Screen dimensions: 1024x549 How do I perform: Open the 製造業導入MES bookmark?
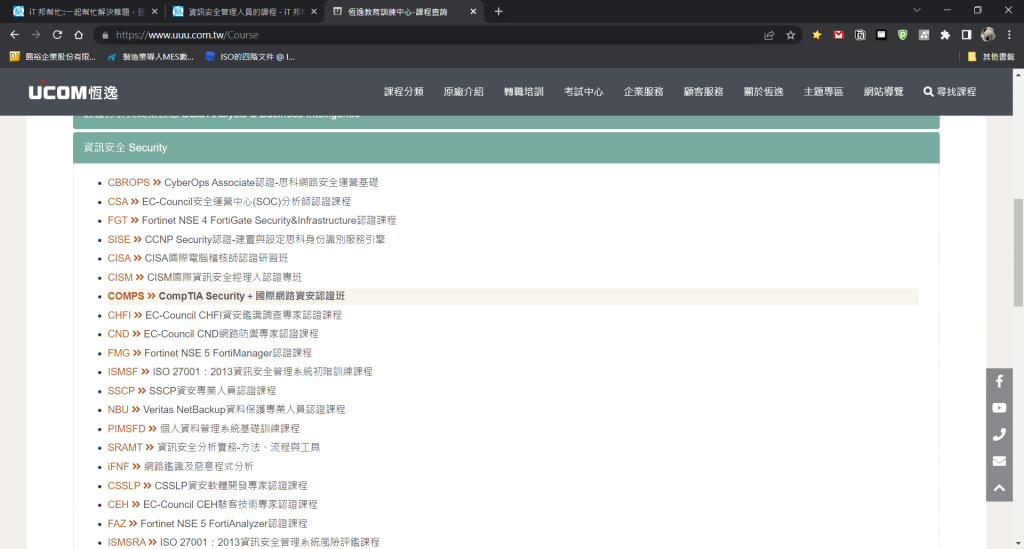click(x=151, y=57)
